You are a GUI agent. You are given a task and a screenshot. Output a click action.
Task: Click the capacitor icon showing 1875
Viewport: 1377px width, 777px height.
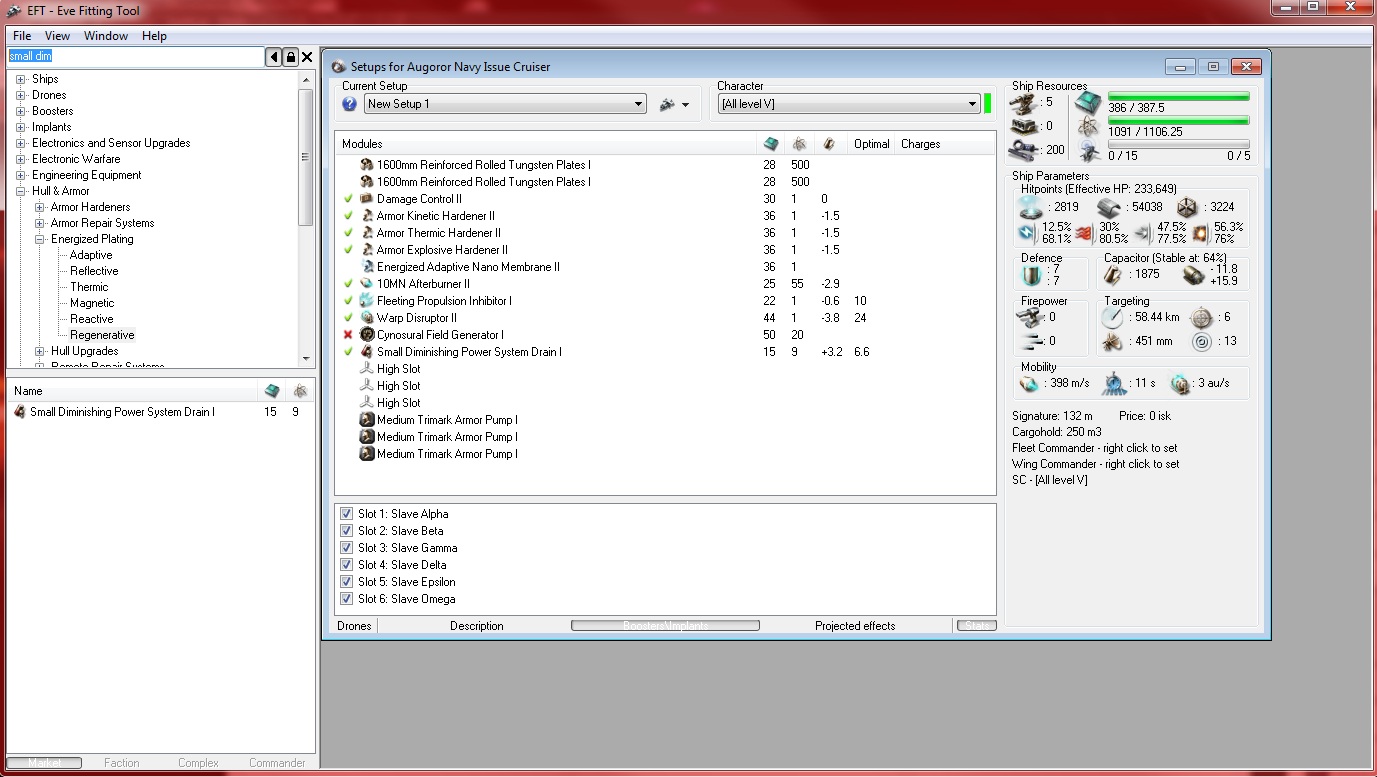1113,275
